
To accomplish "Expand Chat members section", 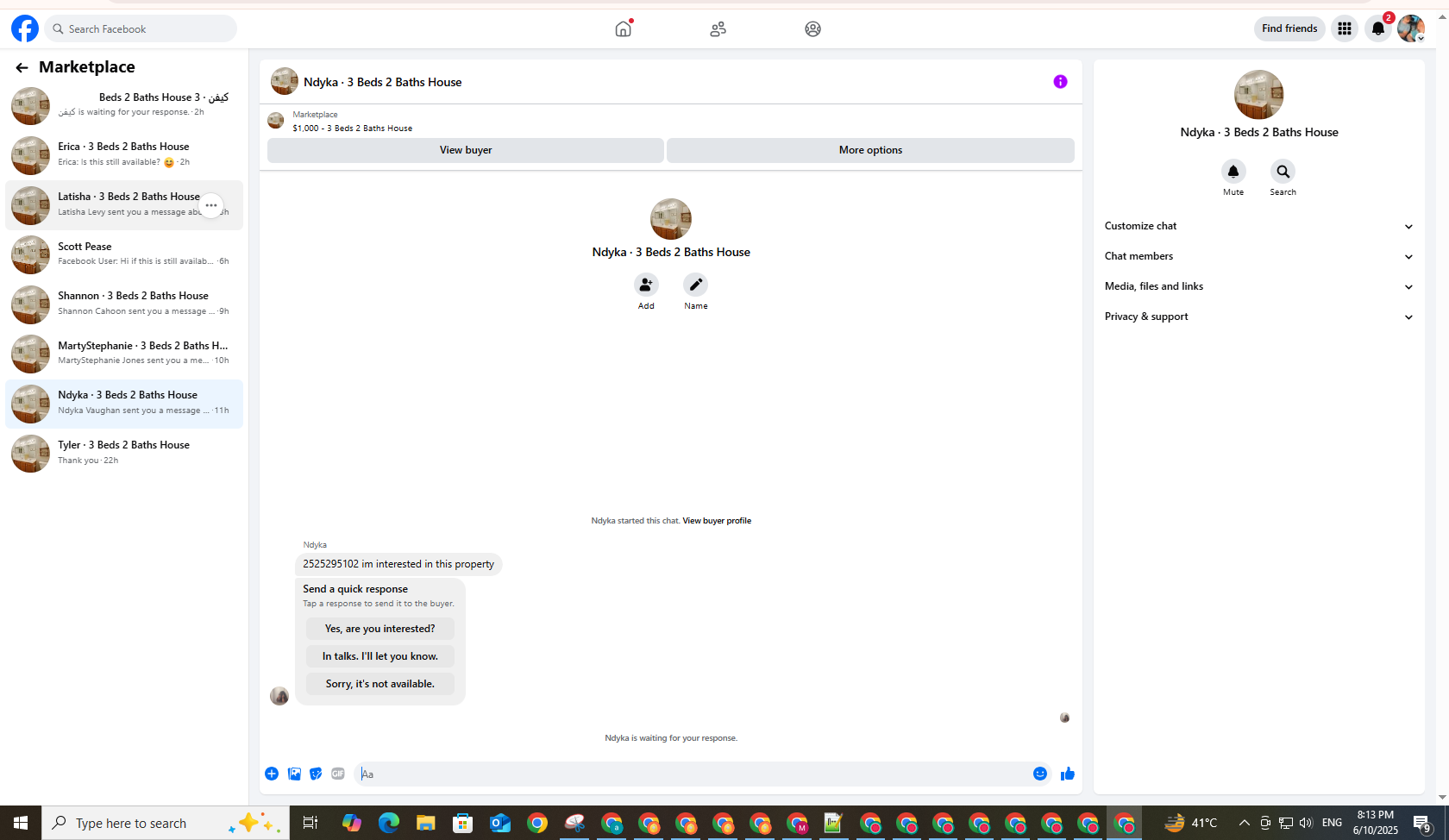I will click(x=1259, y=256).
